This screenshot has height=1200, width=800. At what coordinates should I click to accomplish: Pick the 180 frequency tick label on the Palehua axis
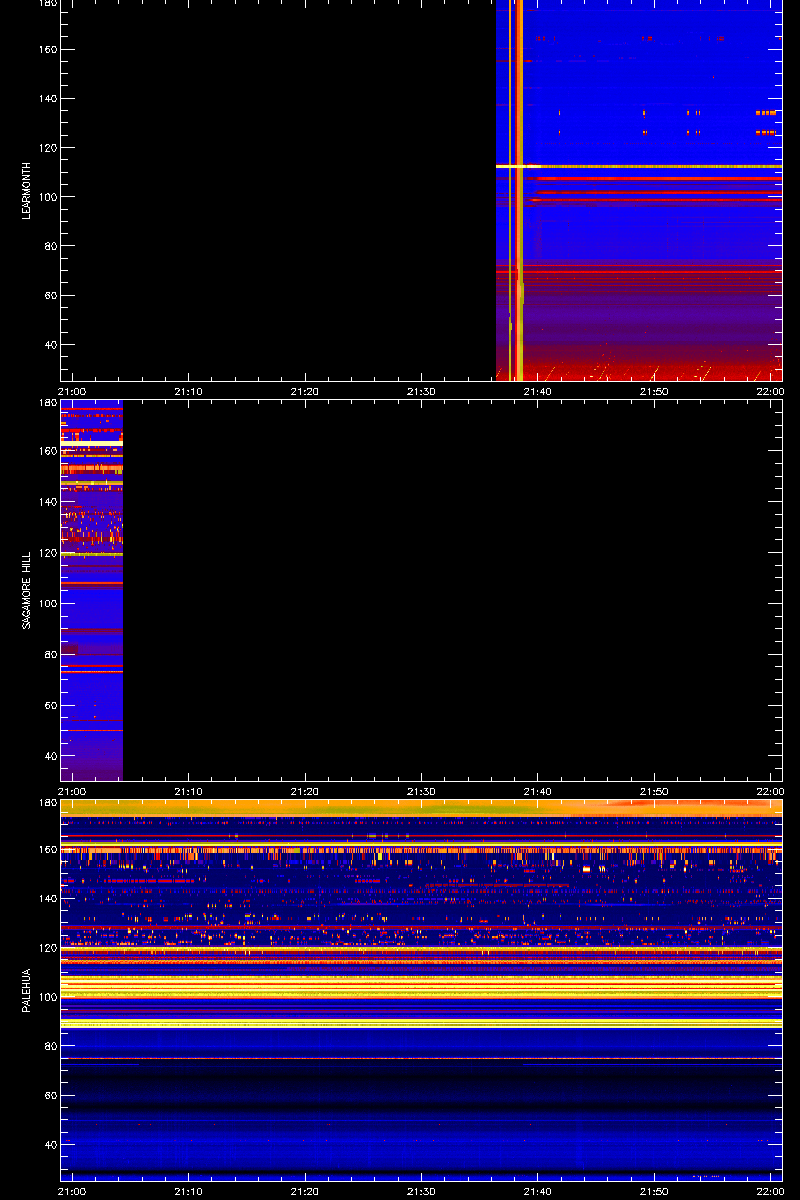pyautogui.click(x=48, y=803)
